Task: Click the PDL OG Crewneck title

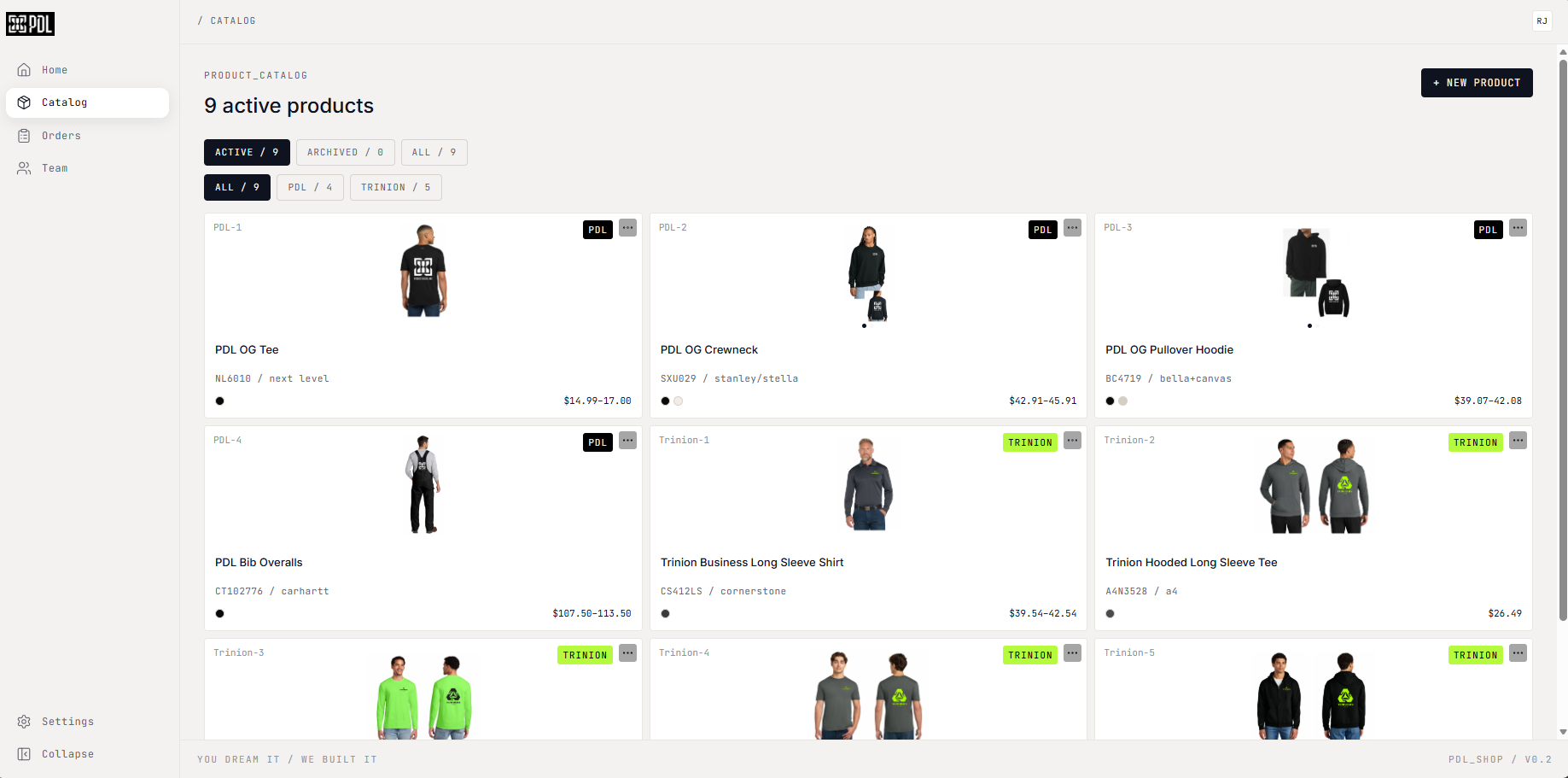Action: [x=709, y=349]
